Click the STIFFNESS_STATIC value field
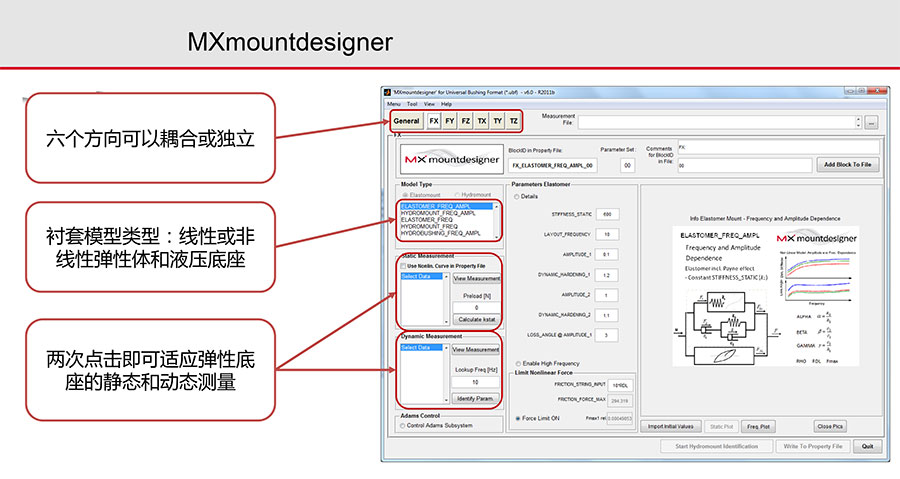The image size is (900, 479). [607, 215]
